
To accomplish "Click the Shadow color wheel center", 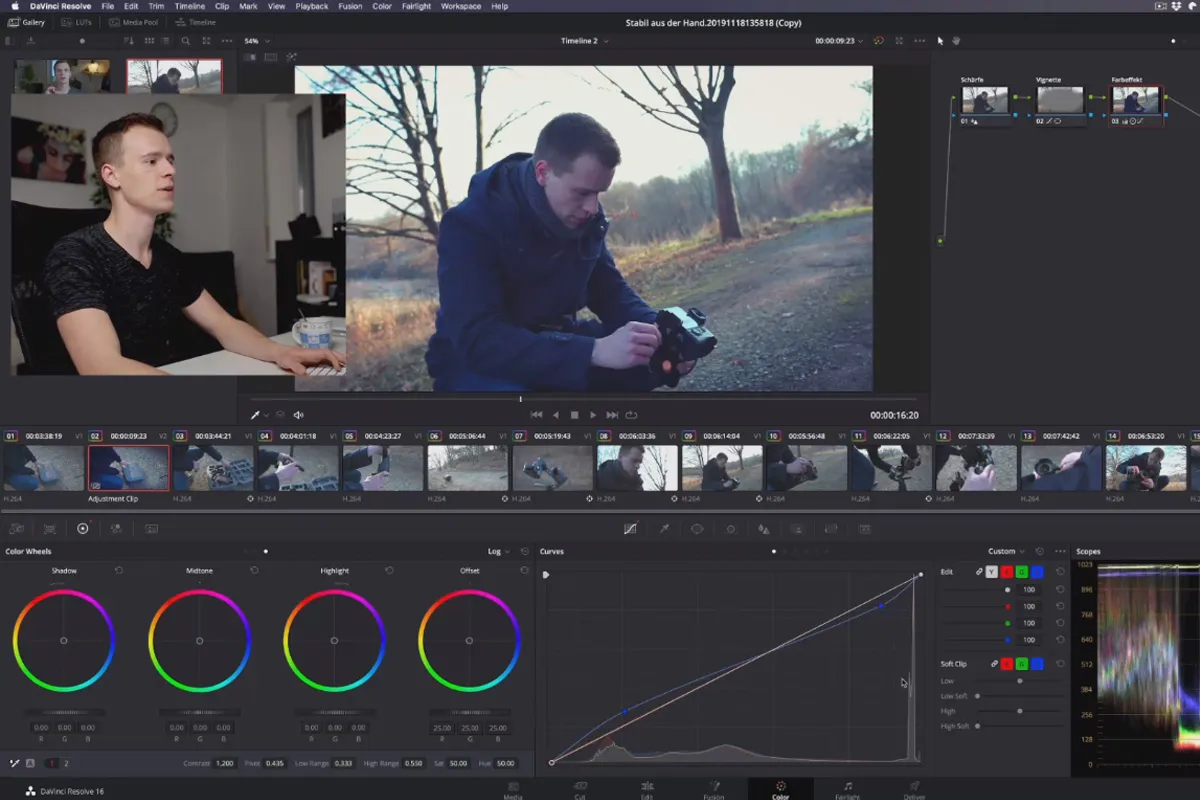I will [63, 640].
